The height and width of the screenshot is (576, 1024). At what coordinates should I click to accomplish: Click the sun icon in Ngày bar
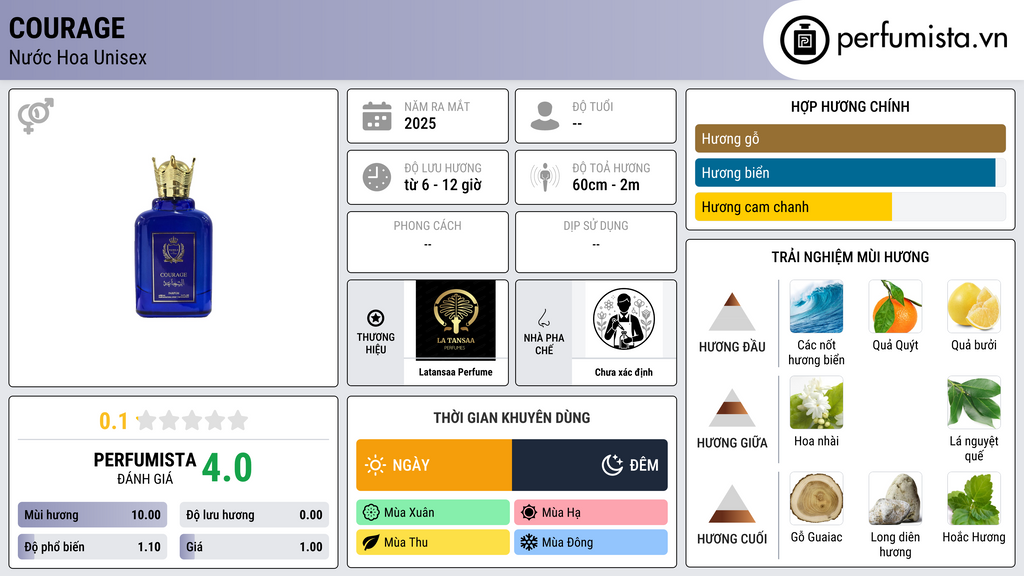[x=376, y=465]
